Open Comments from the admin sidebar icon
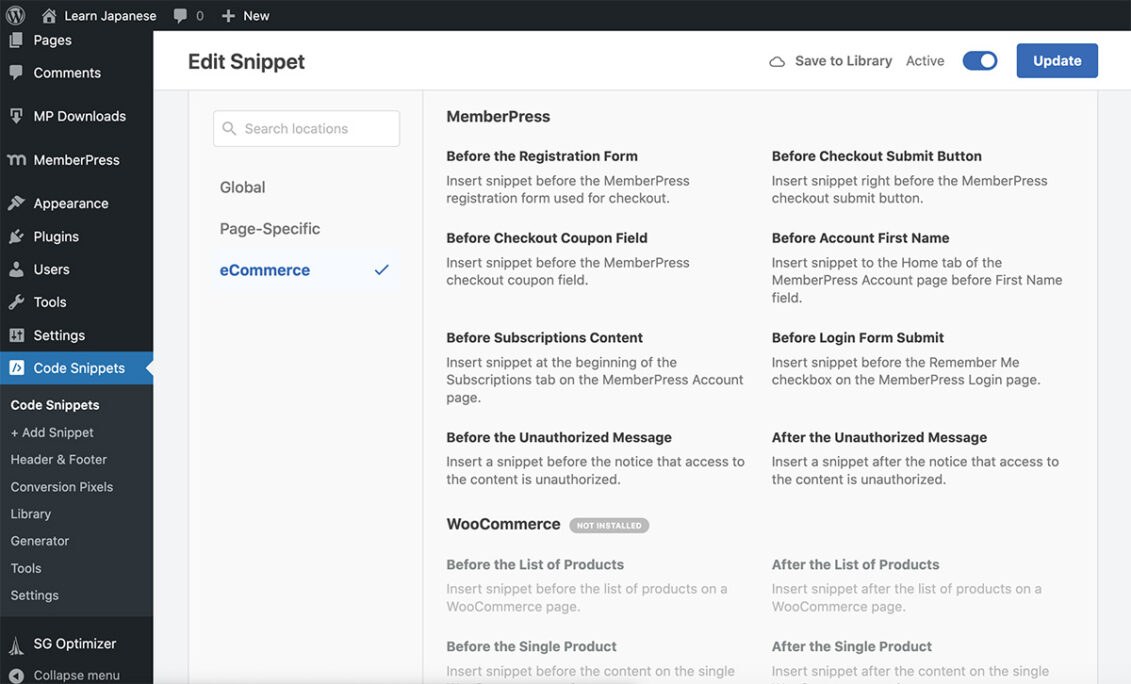The image size is (1131, 684). coord(17,72)
